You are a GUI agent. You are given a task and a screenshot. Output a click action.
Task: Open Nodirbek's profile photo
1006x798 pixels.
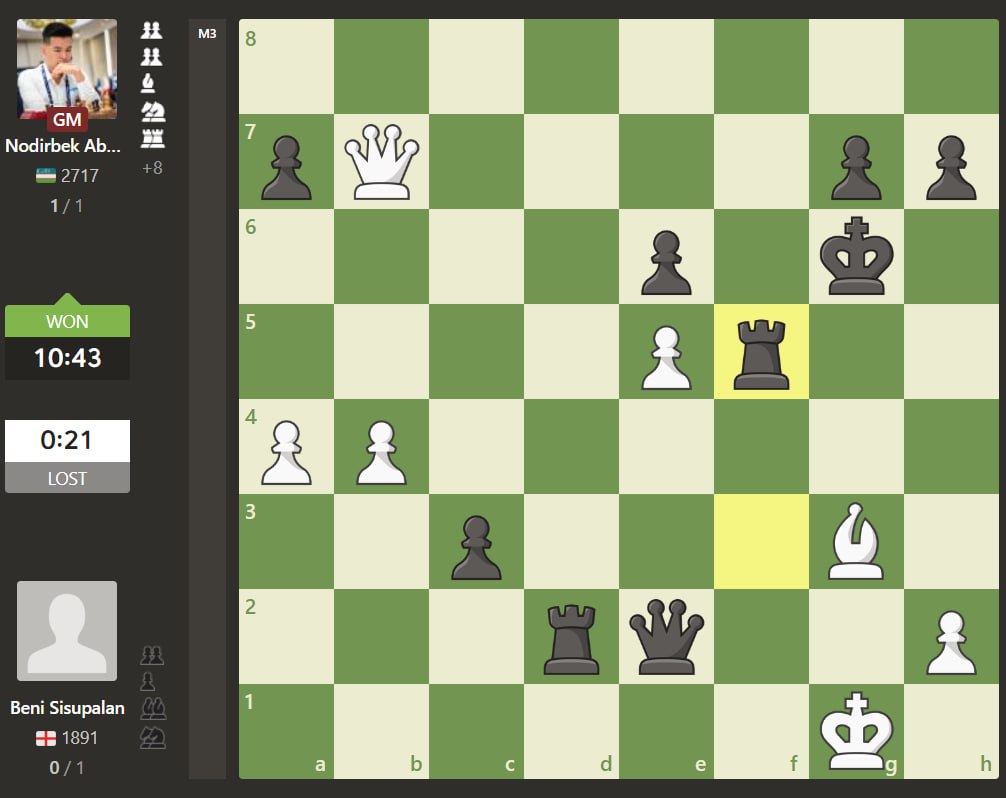pyautogui.click(x=67, y=68)
